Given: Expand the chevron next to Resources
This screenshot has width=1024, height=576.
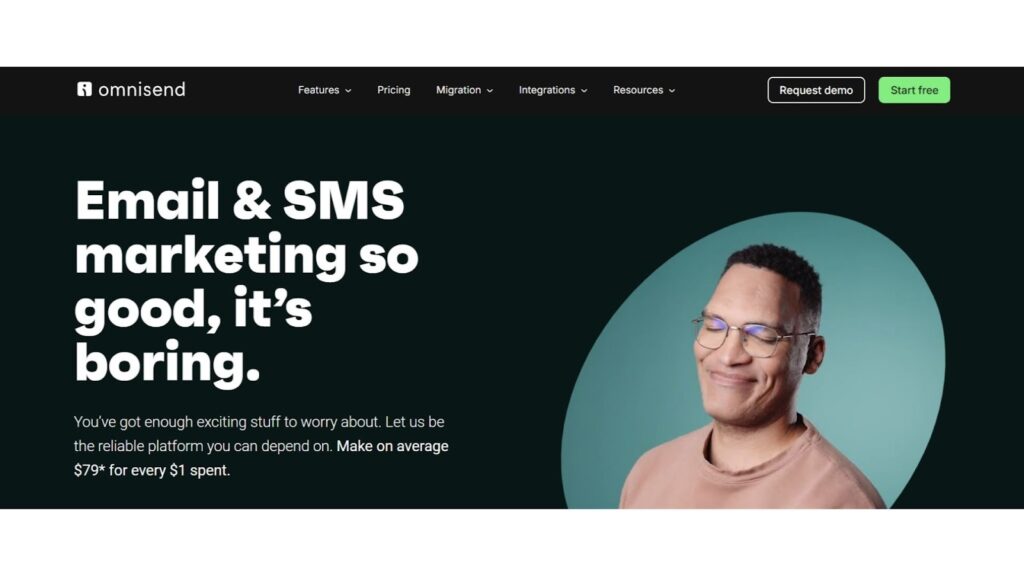Looking at the screenshot, I should click(x=672, y=91).
